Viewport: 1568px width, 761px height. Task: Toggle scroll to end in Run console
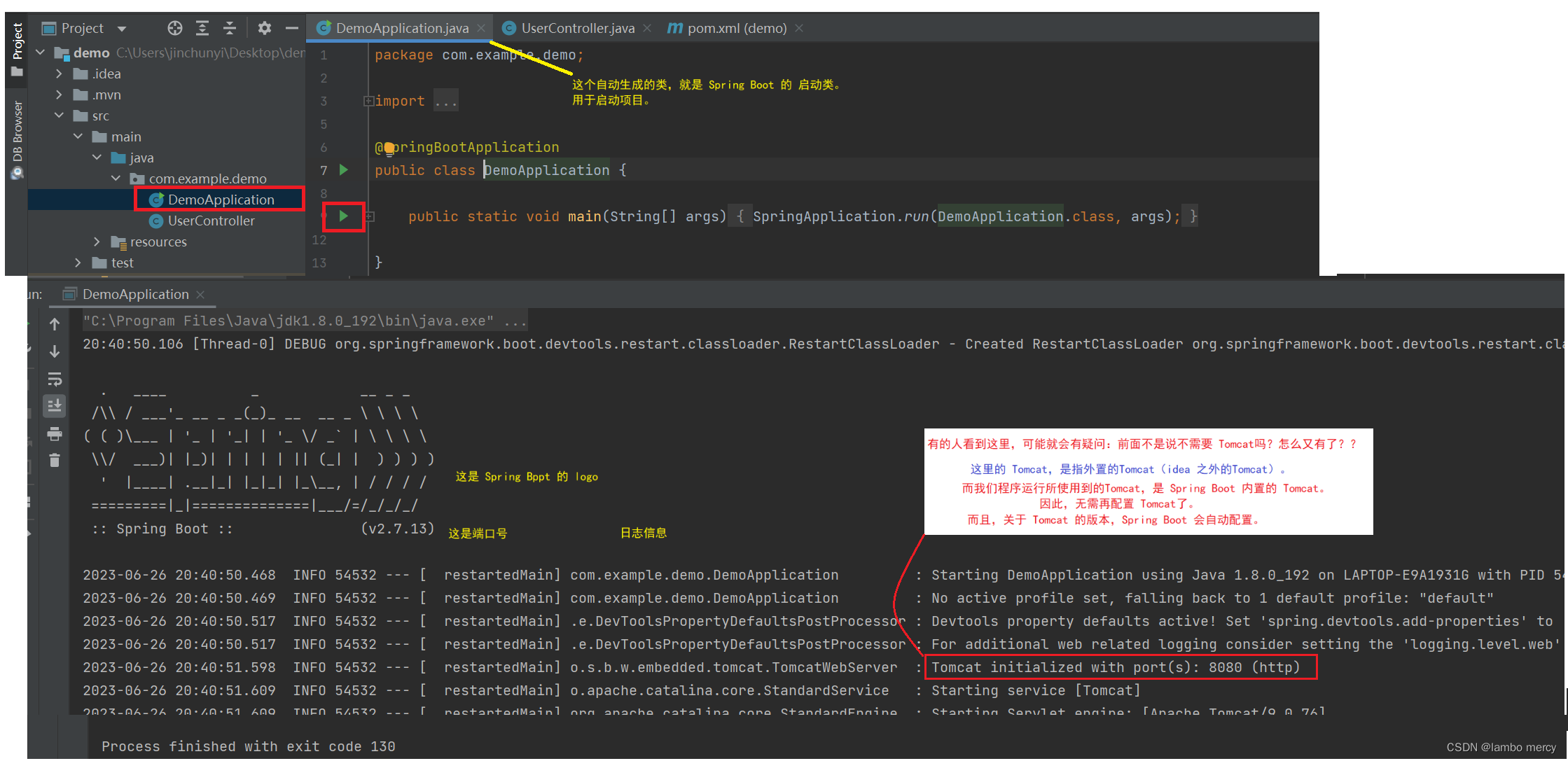(x=55, y=405)
